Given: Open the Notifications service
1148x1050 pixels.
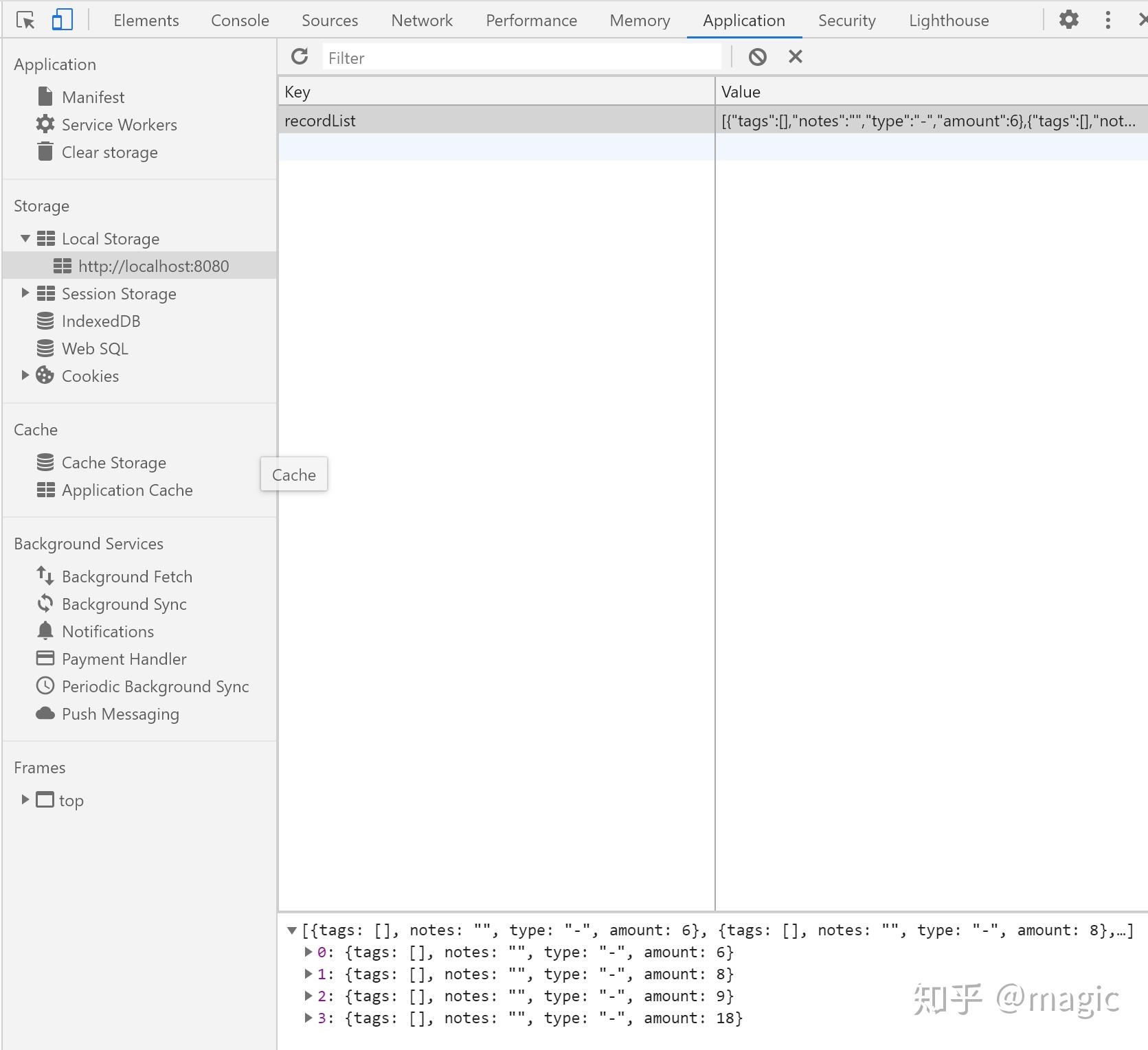Looking at the screenshot, I should coord(107,631).
